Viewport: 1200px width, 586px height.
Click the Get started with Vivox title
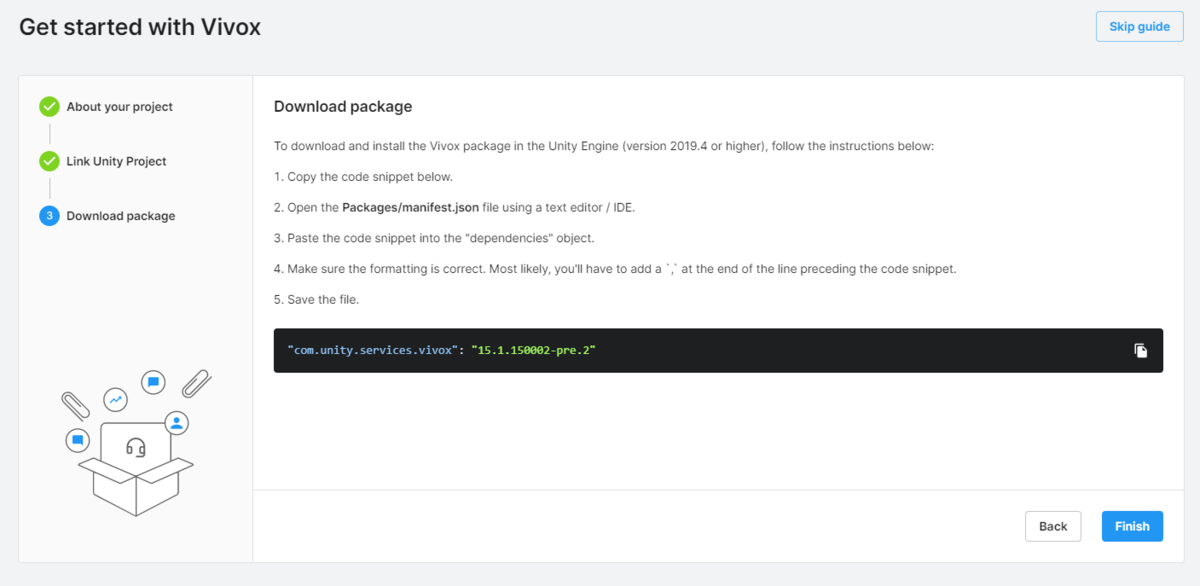coord(140,27)
